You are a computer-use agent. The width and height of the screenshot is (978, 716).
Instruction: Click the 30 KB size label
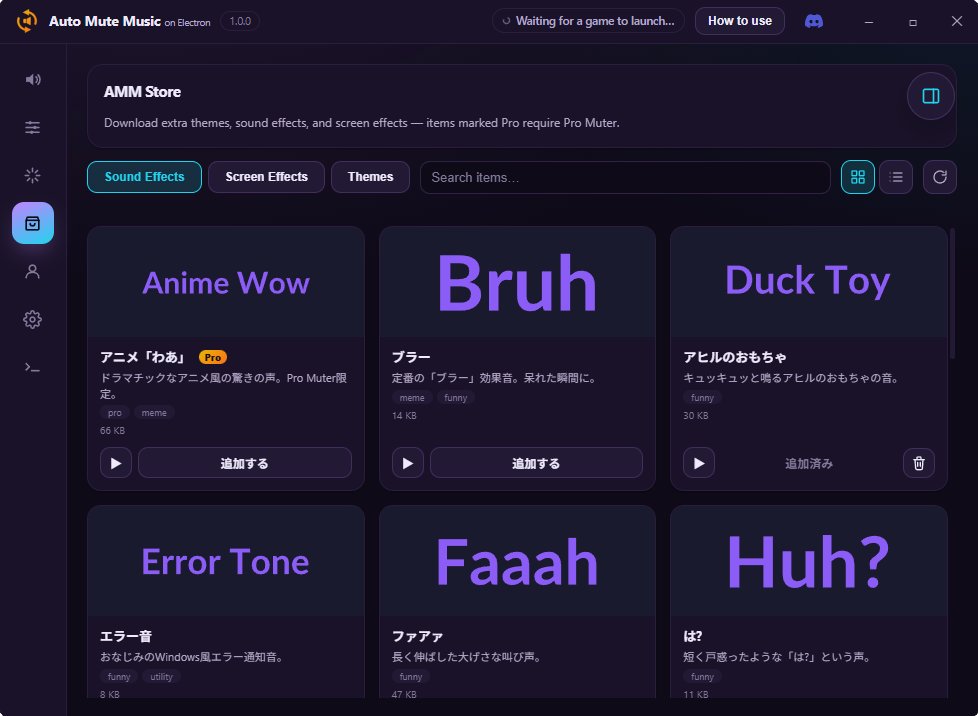(x=696, y=415)
